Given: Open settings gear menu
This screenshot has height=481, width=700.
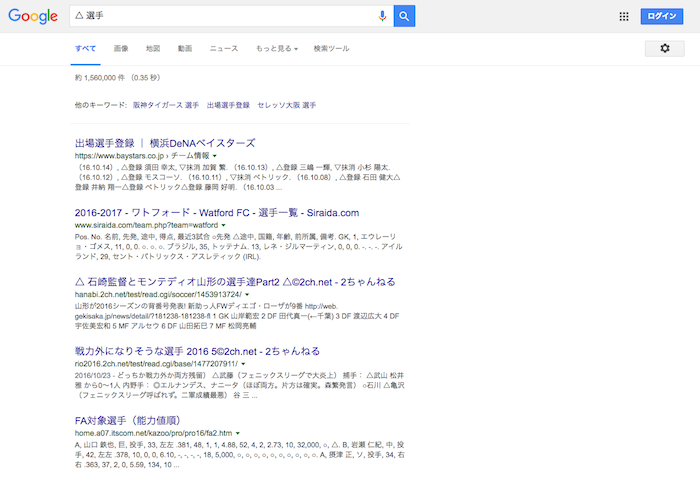Looking at the screenshot, I should pyautogui.click(x=665, y=48).
